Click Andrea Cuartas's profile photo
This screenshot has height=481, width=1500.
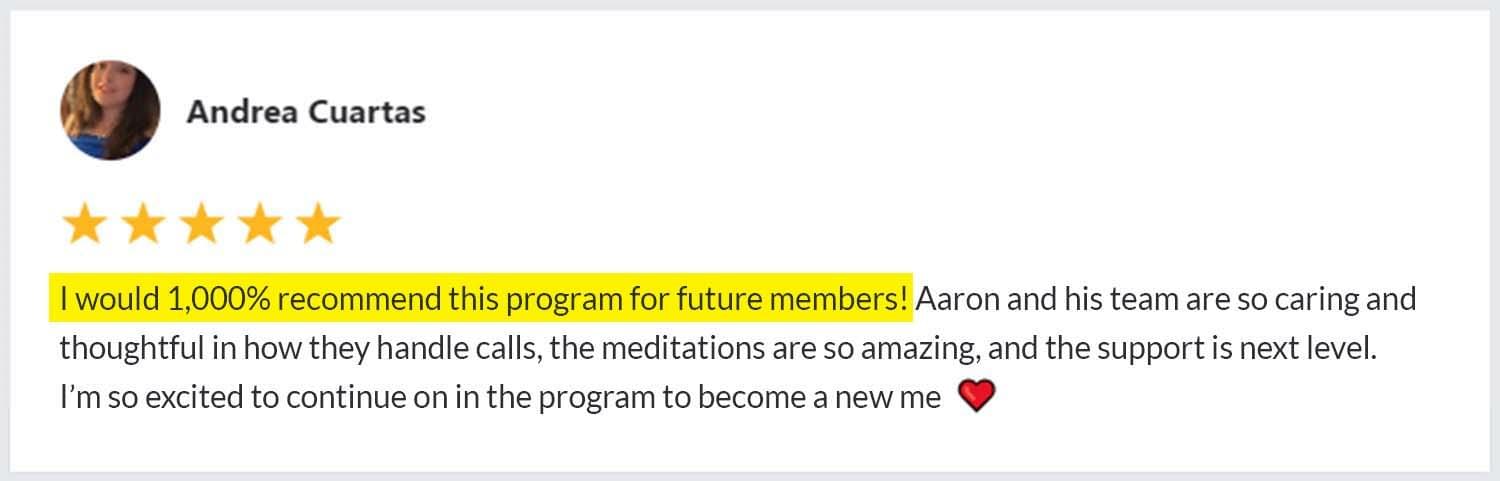(110, 110)
